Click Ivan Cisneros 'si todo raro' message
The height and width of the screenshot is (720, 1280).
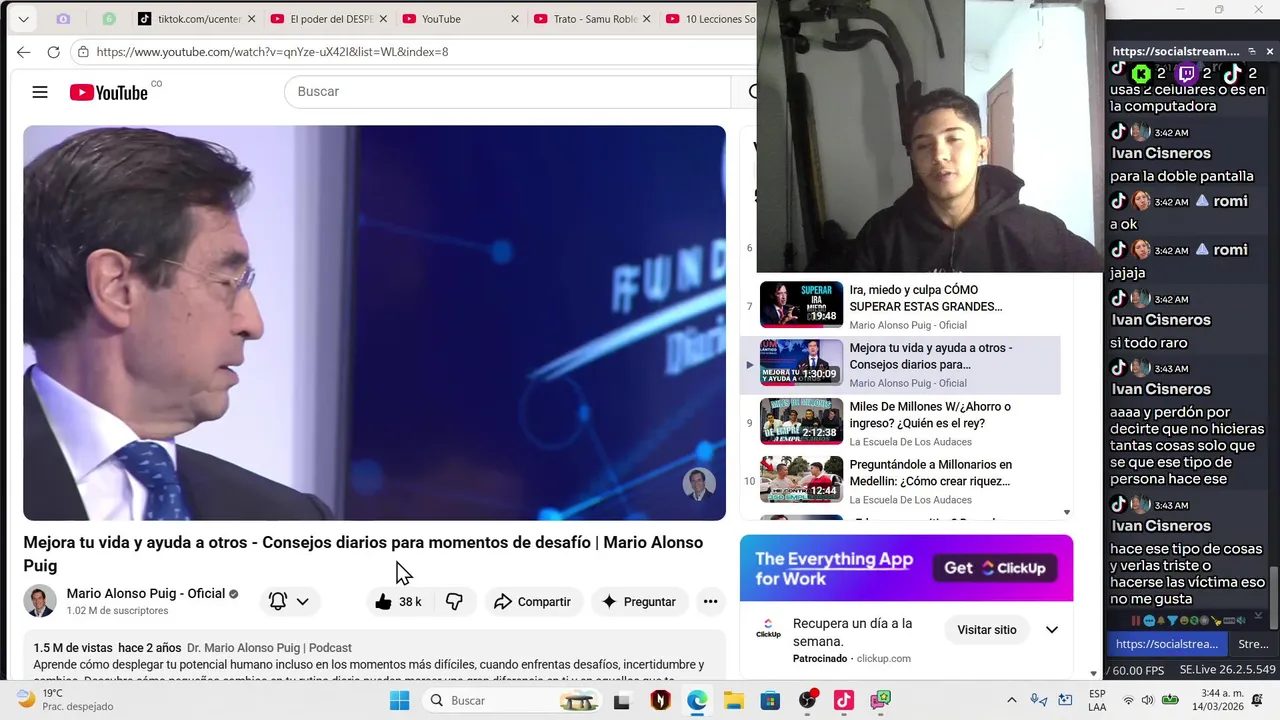click(1149, 343)
